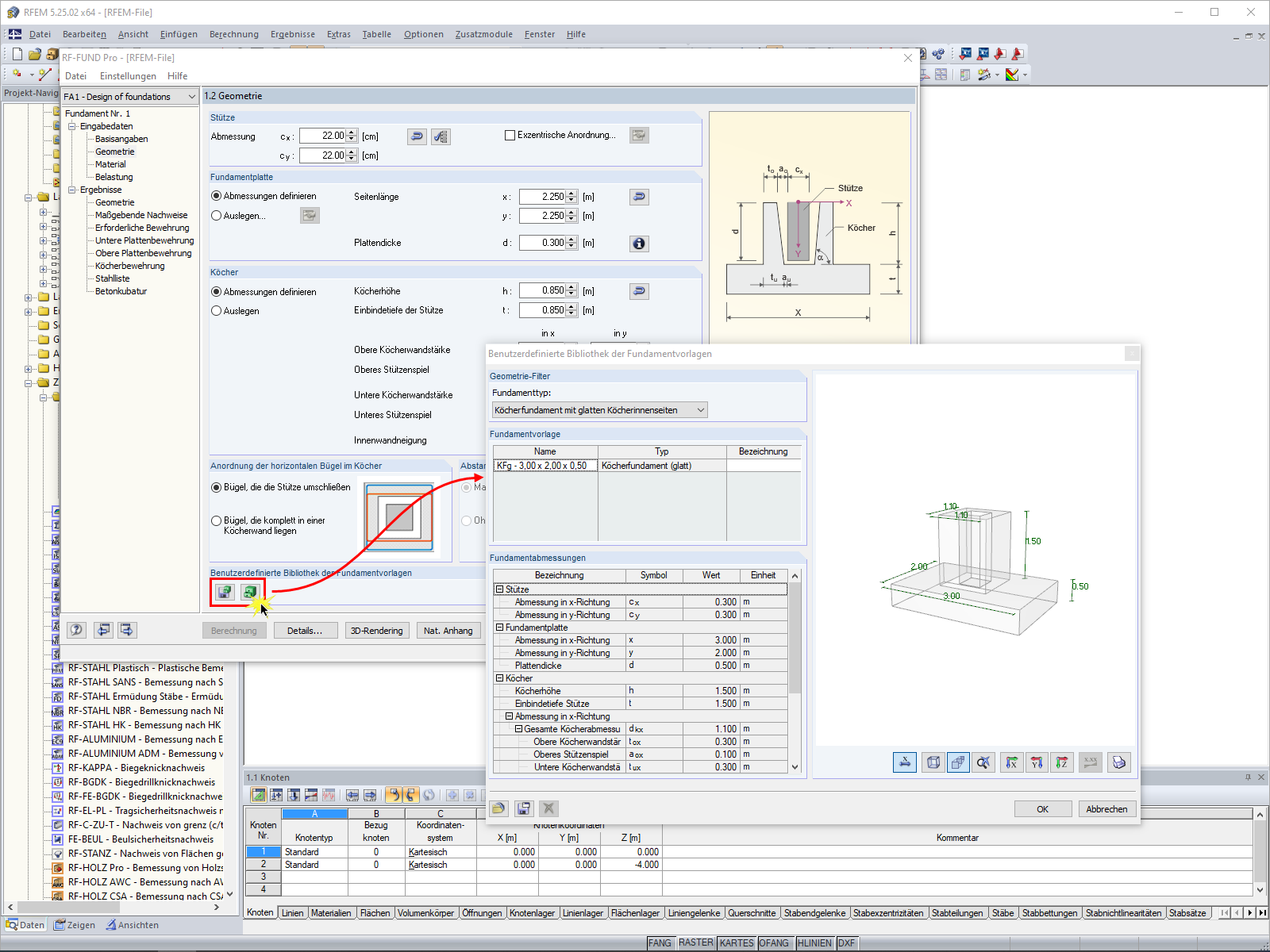This screenshot has height=952, width=1270.
Task: Click Details... button
Action: point(305,631)
